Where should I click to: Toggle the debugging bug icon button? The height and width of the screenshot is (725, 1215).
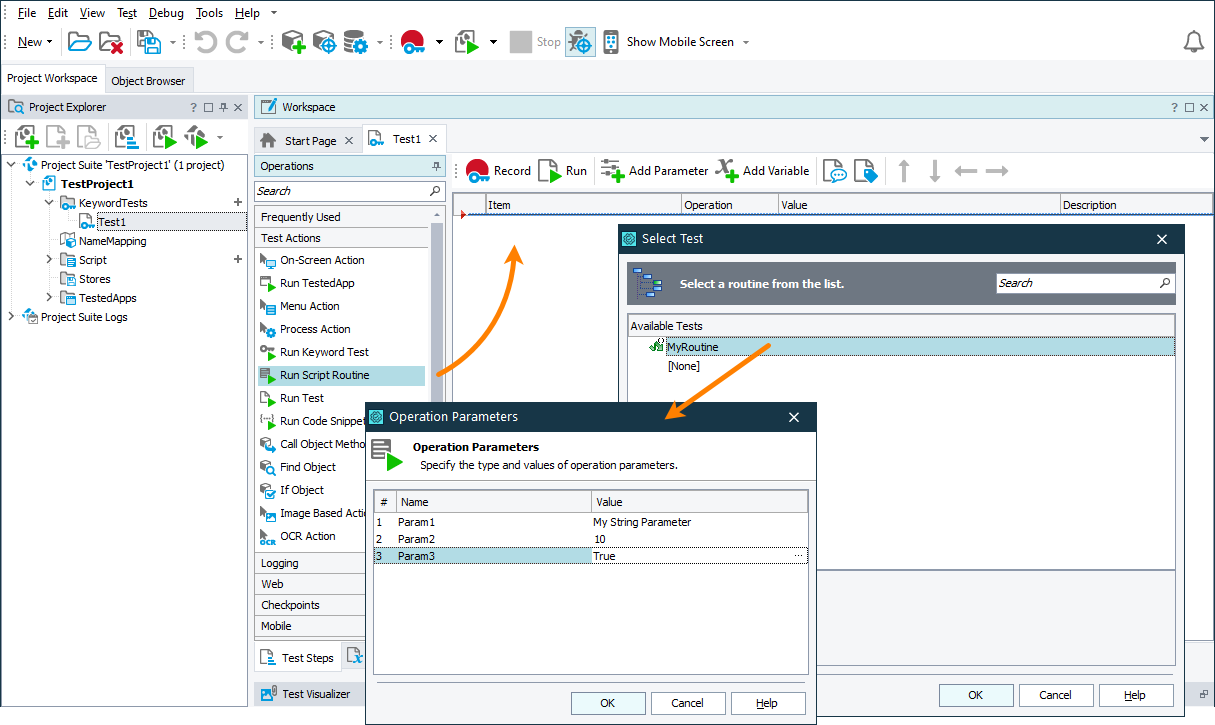pyautogui.click(x=580, y=42)
